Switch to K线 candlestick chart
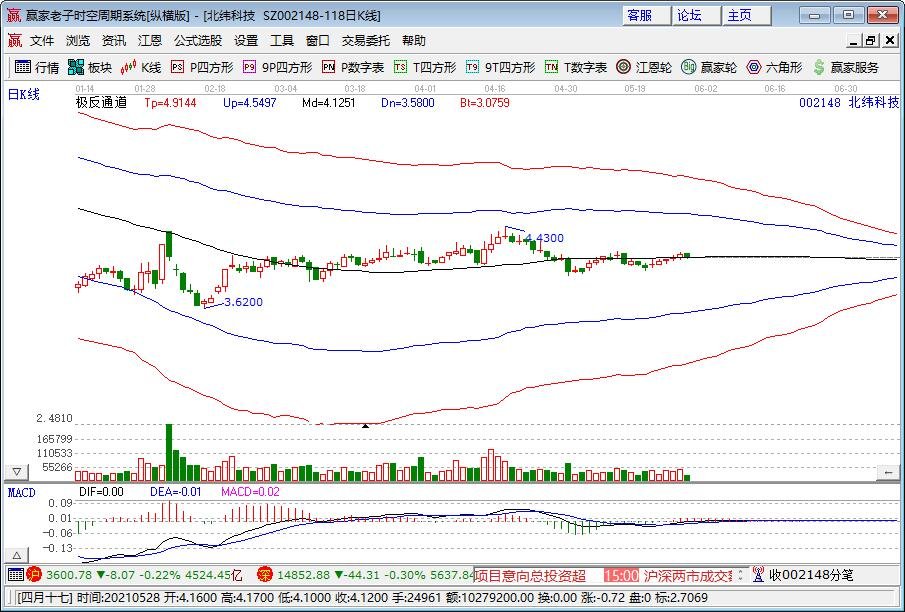This screenshot has width=905, height=612. click(x=141, y=68)
